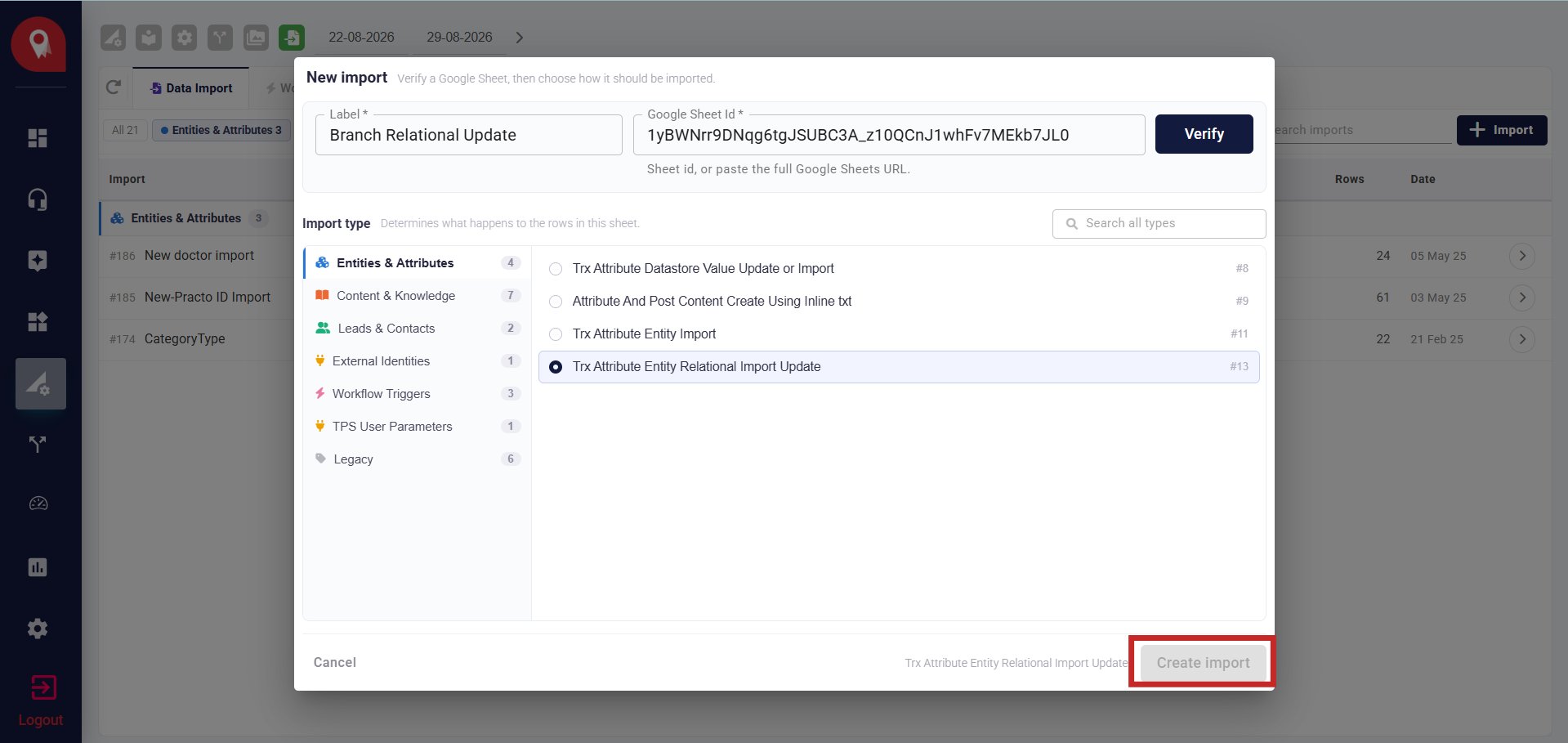Screen dimensions: 1568x743
Task: Click the Verify button
Action: click(1204, 134)
